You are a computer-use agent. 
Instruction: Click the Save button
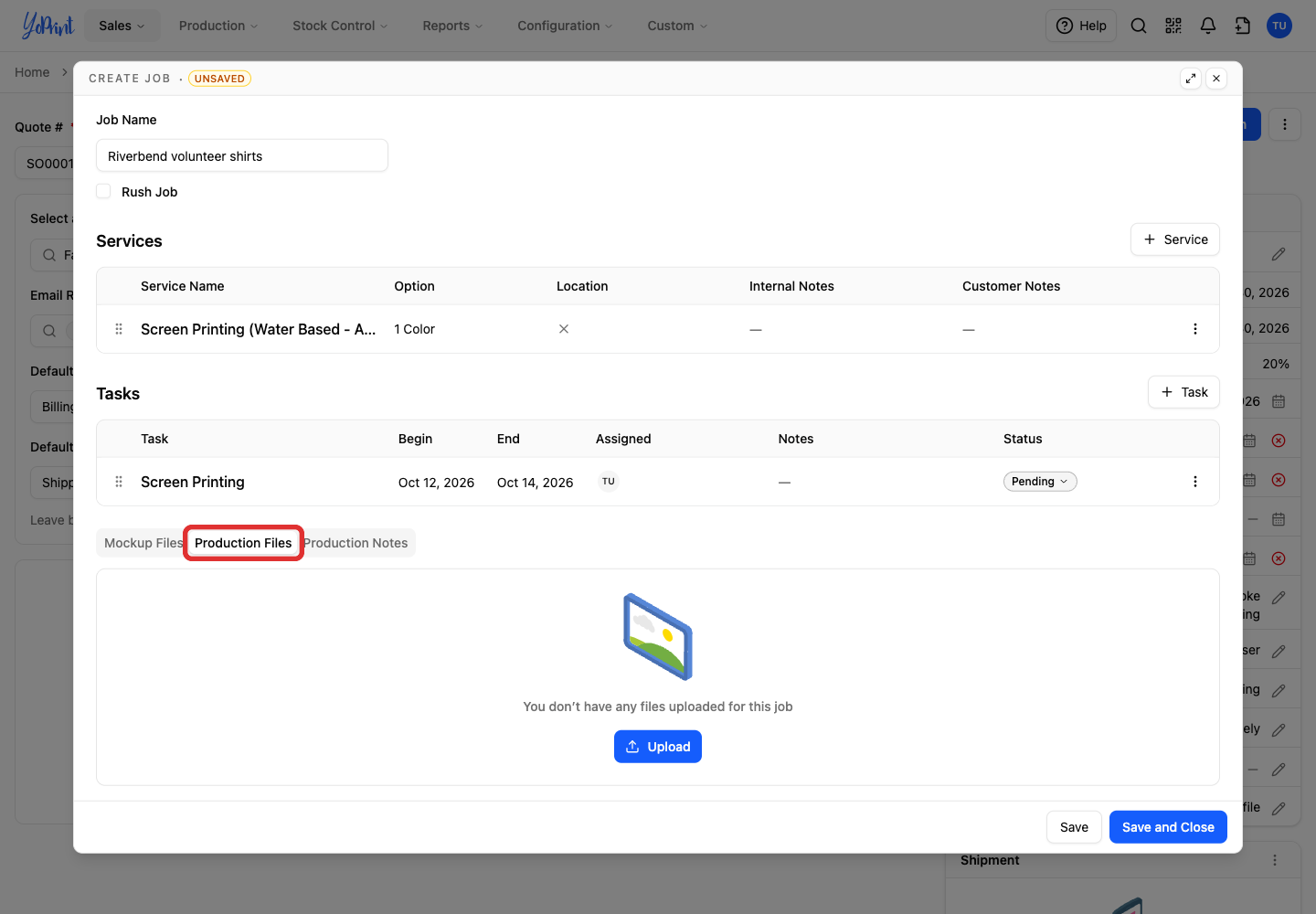(1074, 827)
